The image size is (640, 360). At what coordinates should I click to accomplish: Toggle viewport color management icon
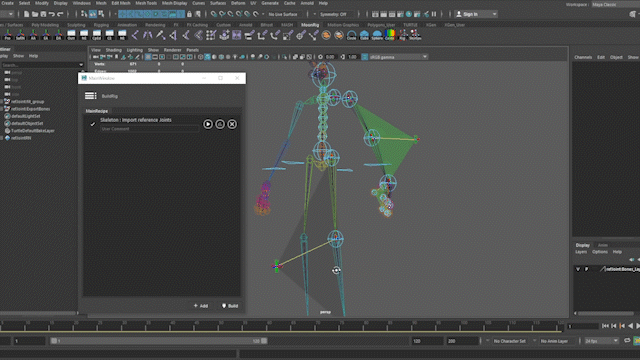[364, 57]
